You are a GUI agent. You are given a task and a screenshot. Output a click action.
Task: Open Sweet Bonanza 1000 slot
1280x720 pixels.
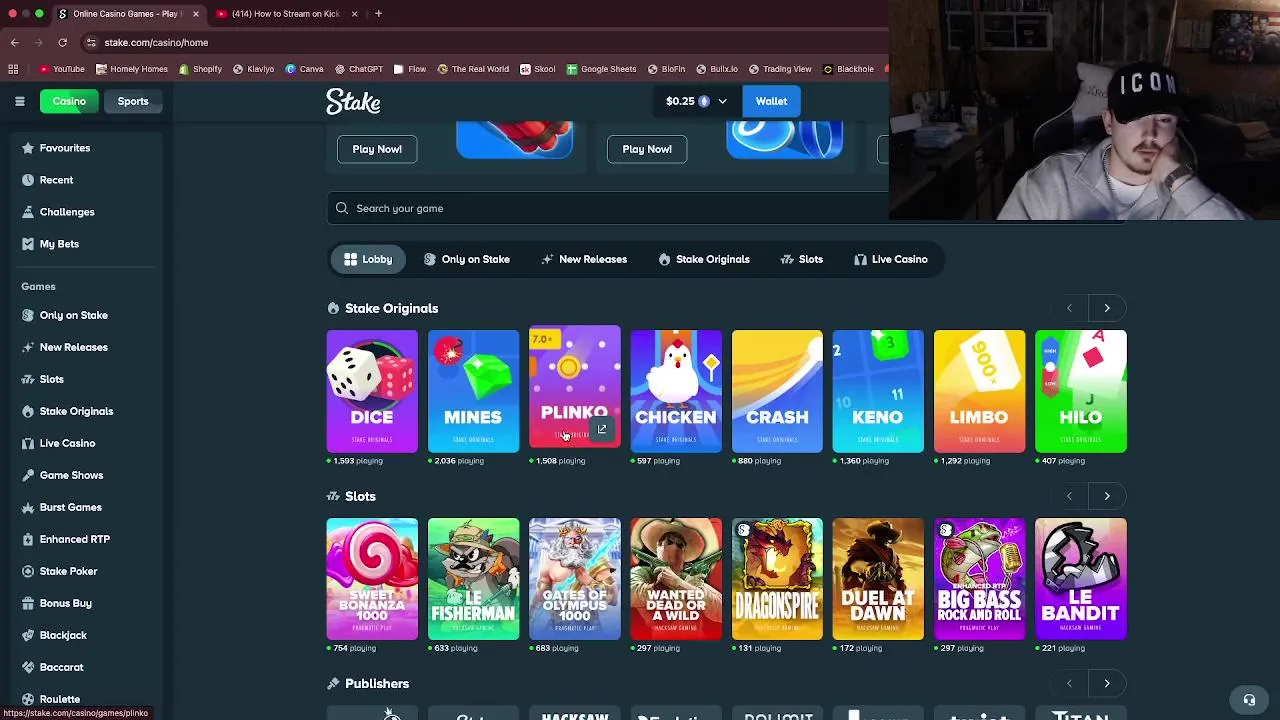(372, 578)
